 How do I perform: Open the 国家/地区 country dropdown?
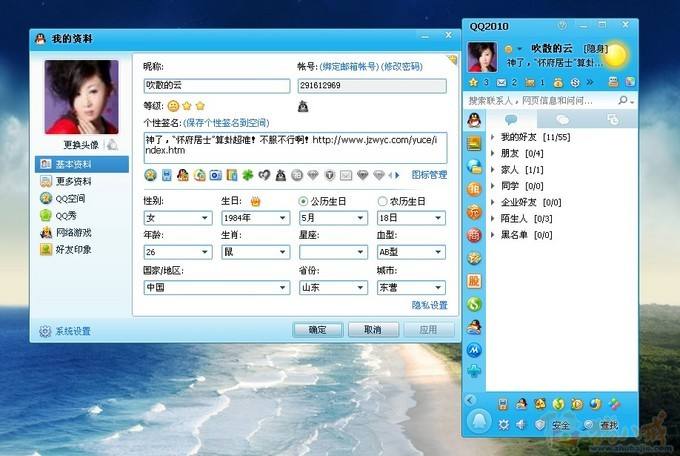[x=217, y=288]
